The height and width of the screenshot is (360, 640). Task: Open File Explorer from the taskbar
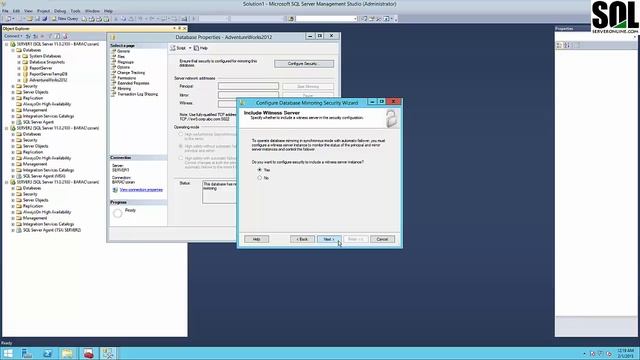click(68, 353)
